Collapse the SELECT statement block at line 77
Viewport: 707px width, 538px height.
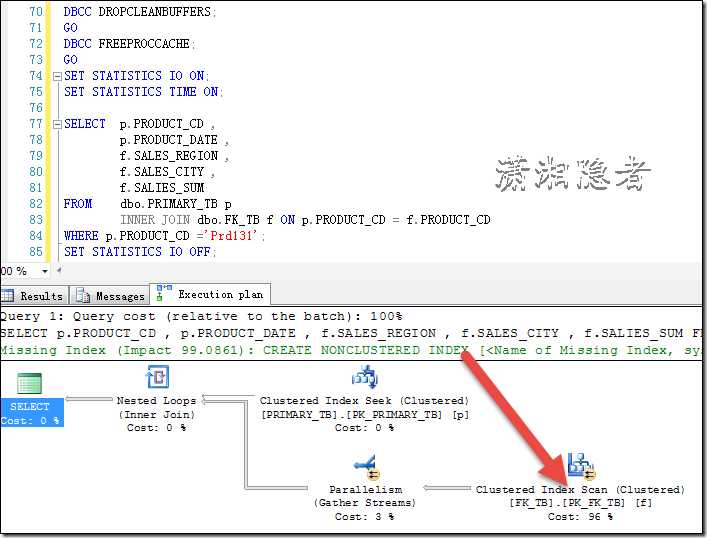tap(57, 124)
